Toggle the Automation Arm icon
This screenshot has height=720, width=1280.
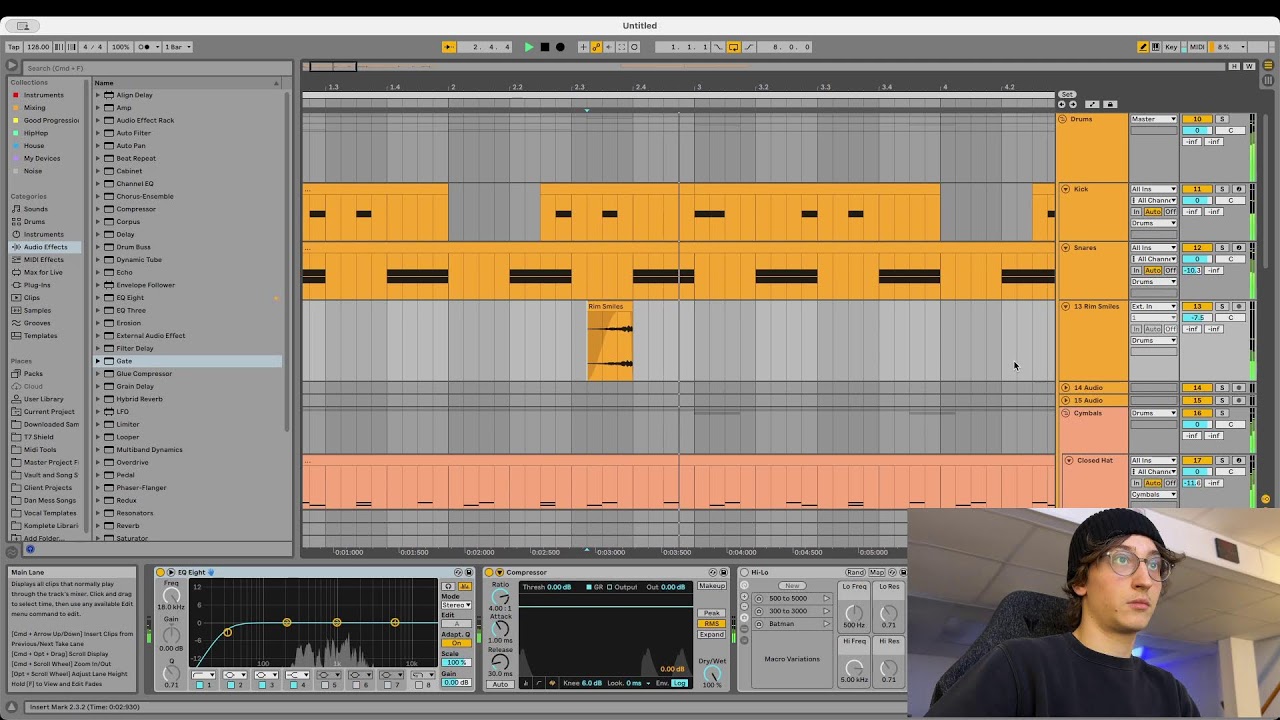(x=597, y=47)
